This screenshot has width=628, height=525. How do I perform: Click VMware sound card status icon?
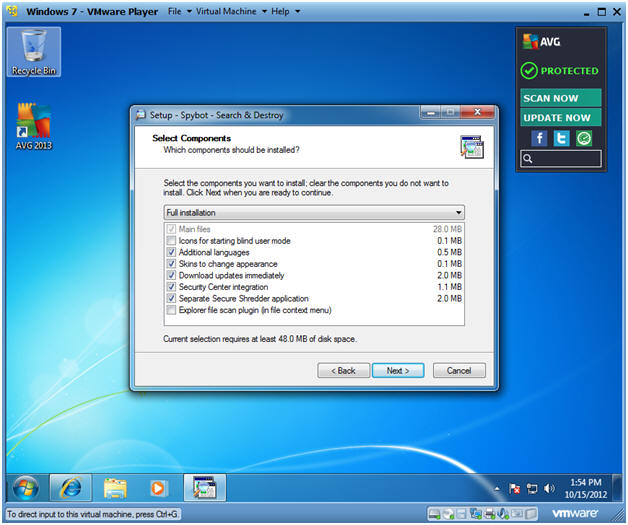point(503,514)
